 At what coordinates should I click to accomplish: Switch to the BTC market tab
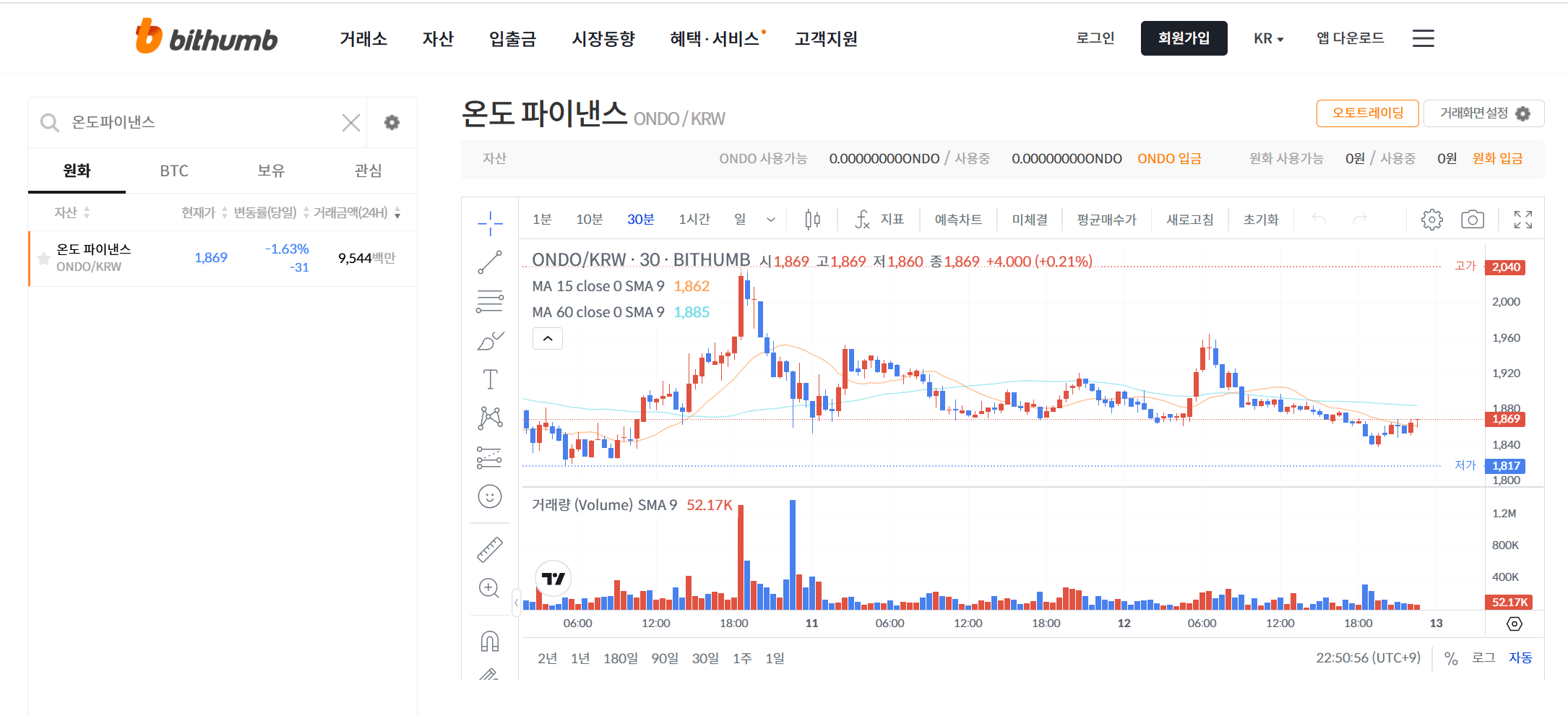(173, 171)
